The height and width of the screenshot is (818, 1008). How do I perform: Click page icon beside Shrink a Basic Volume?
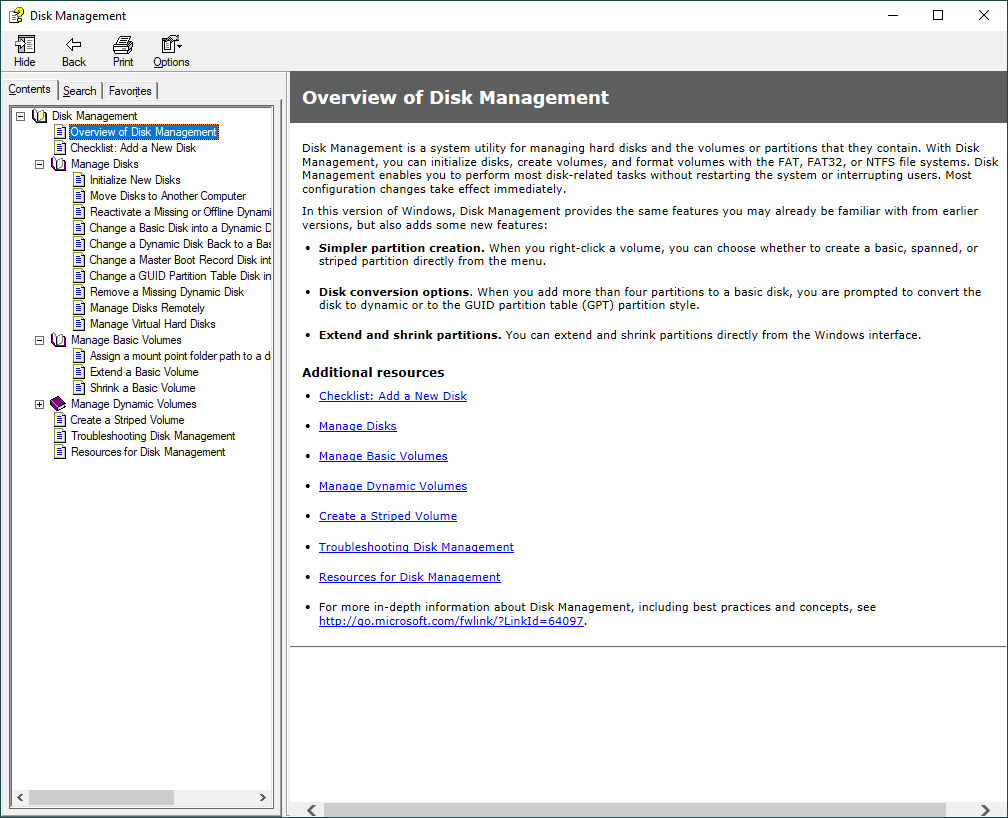79,388
